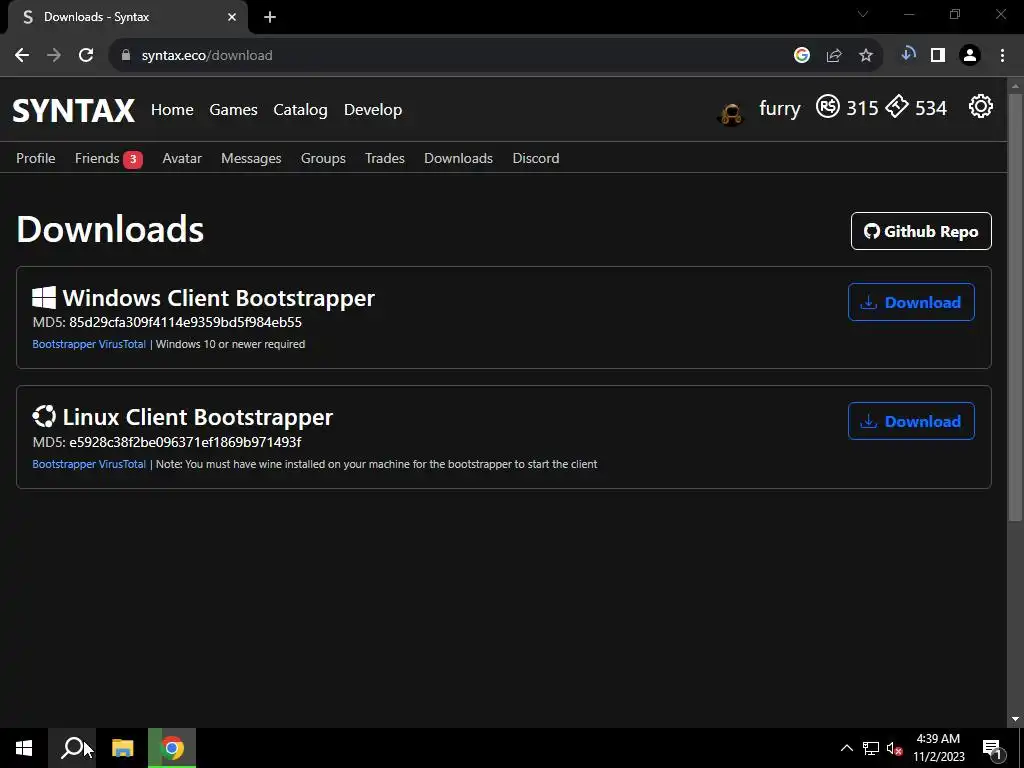
Task: Click the Robux currency icon
Action: (828, 106)
